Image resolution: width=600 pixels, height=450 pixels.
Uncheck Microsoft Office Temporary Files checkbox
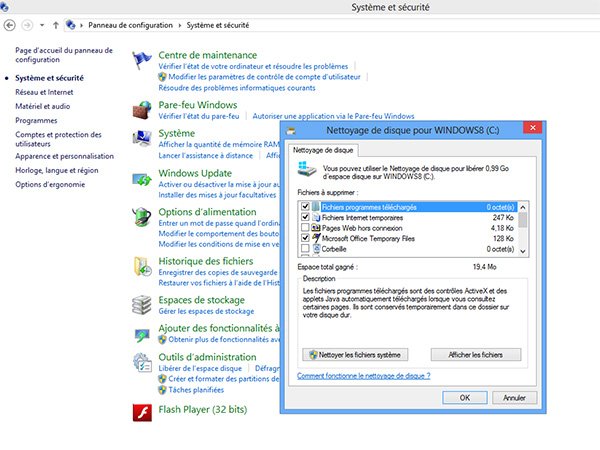click(305, 238)
